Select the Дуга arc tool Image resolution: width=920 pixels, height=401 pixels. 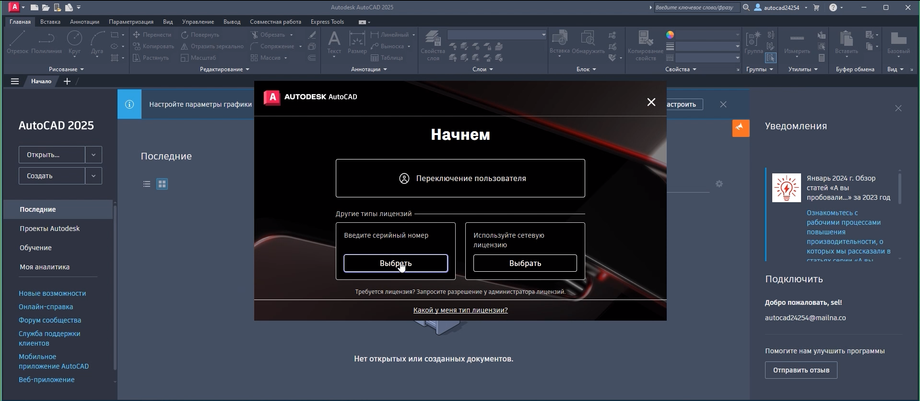click(x=97, y=43)
